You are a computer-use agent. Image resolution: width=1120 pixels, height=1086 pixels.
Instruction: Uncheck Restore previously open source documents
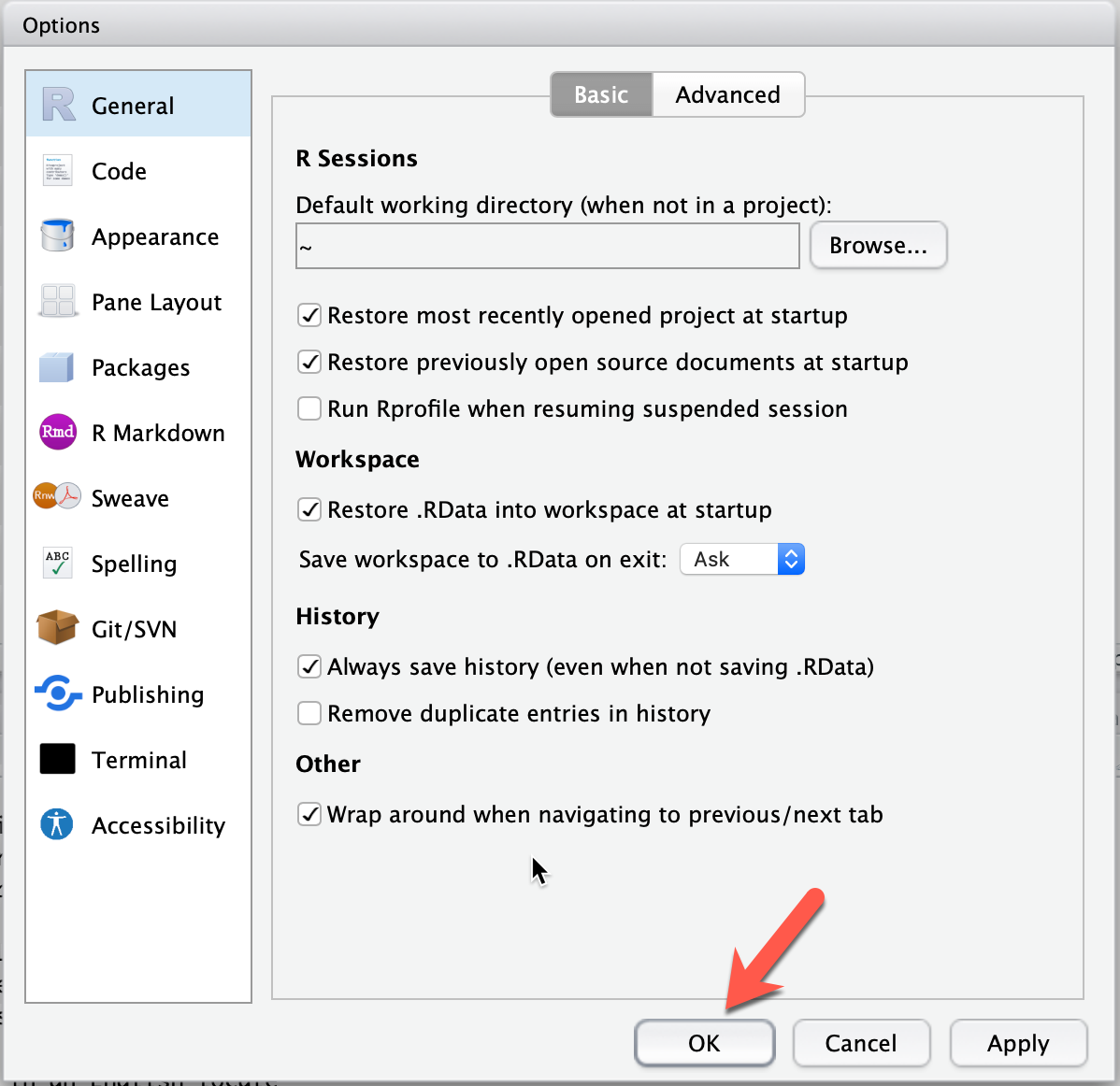(x=309, y=362)
